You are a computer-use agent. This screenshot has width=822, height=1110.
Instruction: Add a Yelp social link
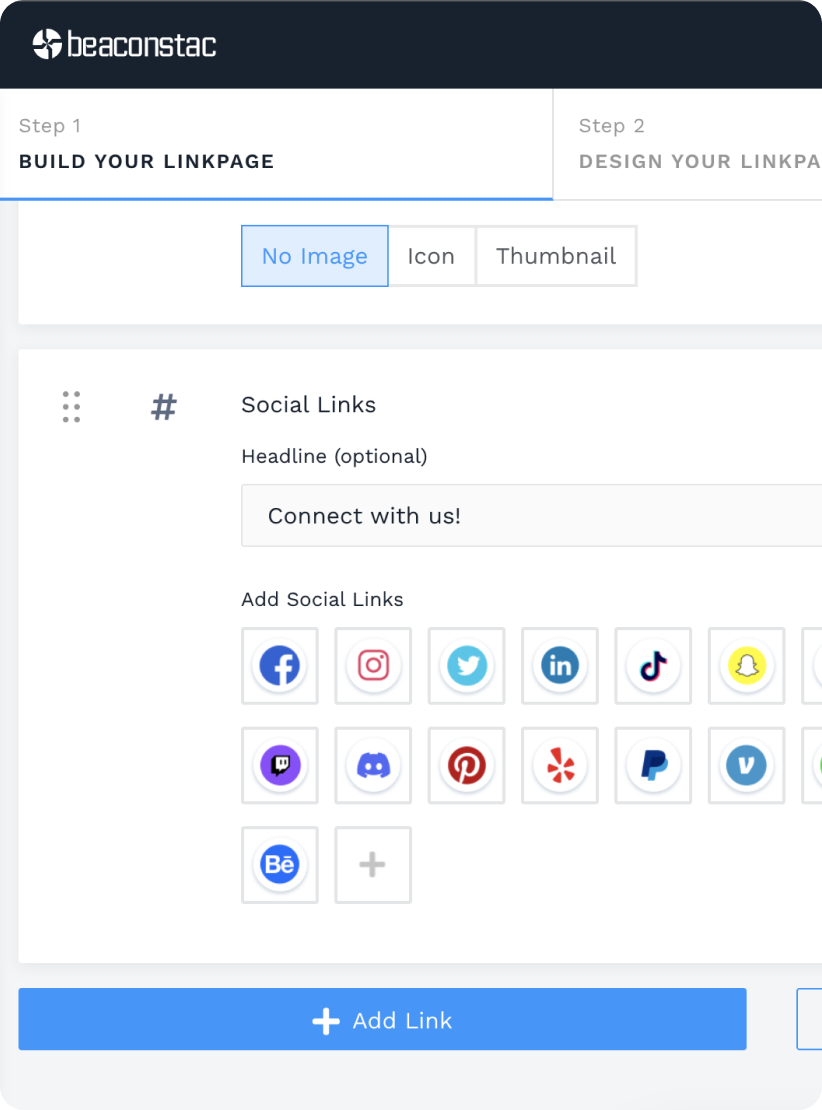point(560,765)
